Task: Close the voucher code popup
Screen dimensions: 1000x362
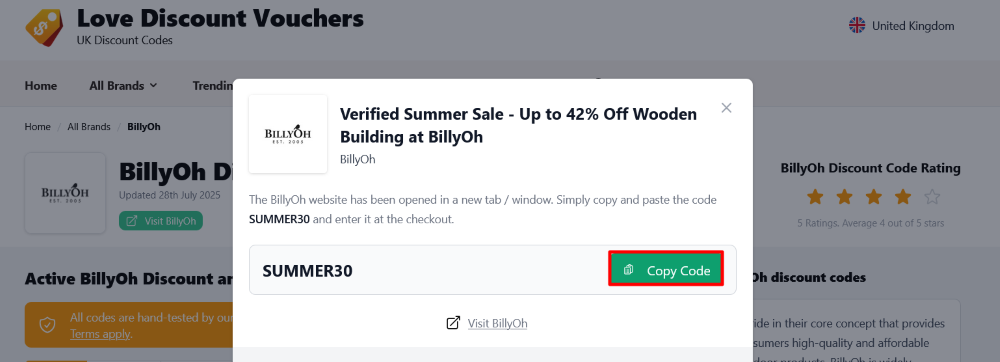Action: coord(726,108)
